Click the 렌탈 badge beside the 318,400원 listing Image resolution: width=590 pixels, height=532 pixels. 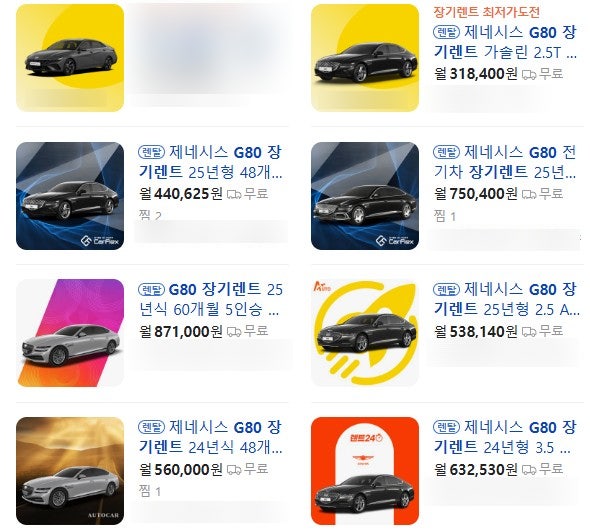446,32
